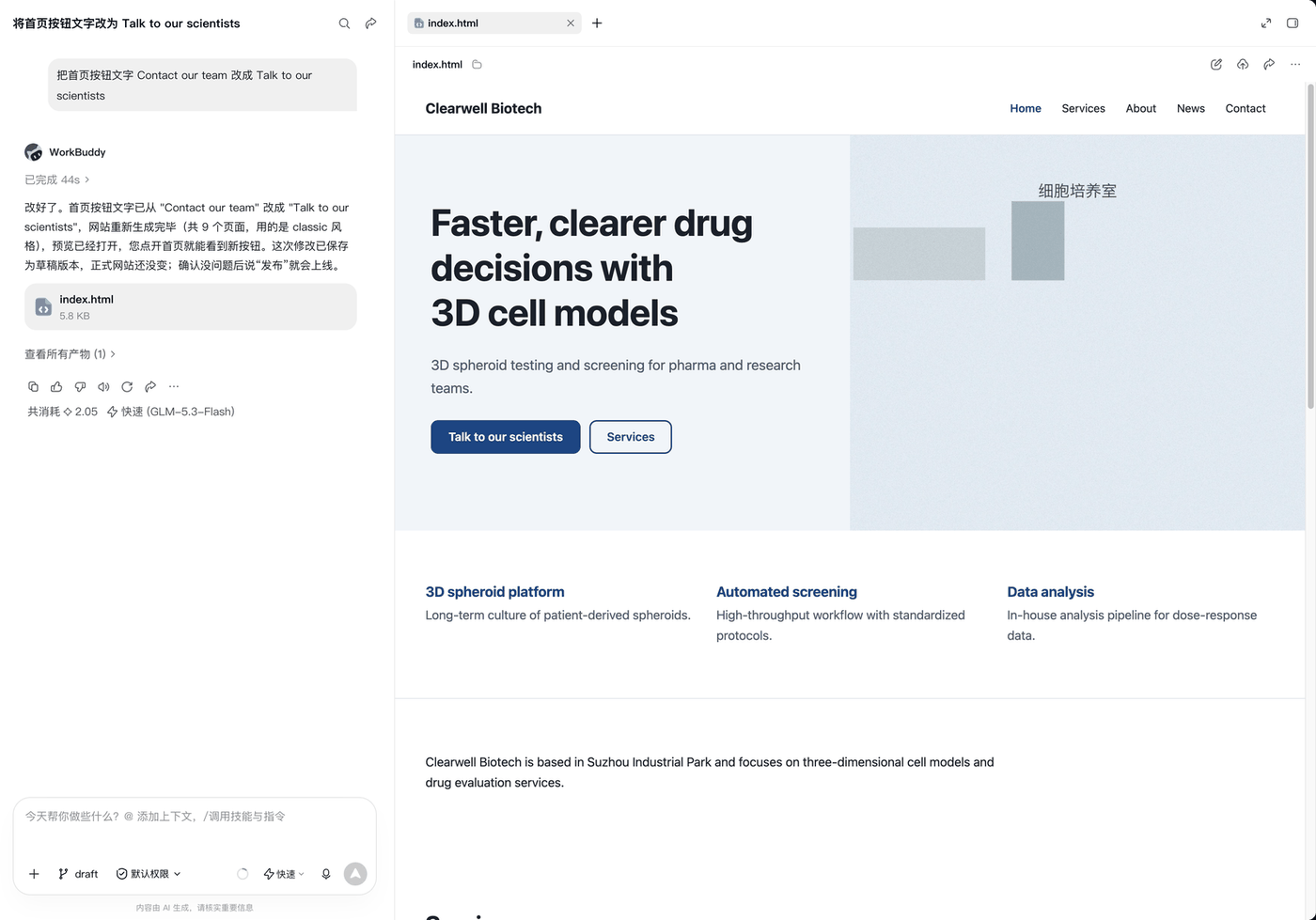The image size is (1316, 920).
Task: Click the upload publish cloud icon
Action: [1243, 64]
